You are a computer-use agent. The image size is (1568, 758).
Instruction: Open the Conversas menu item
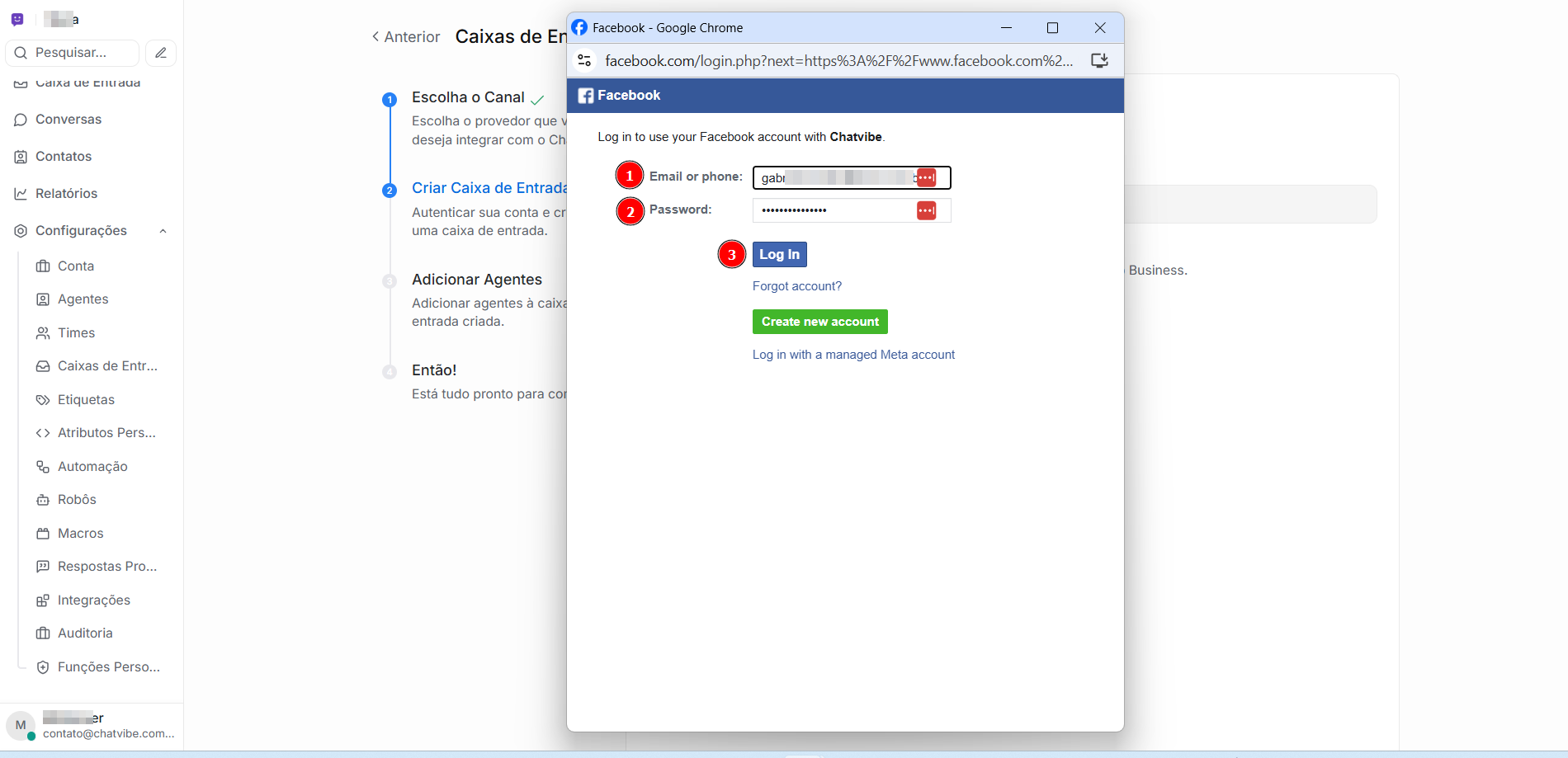tap(68, 120)
